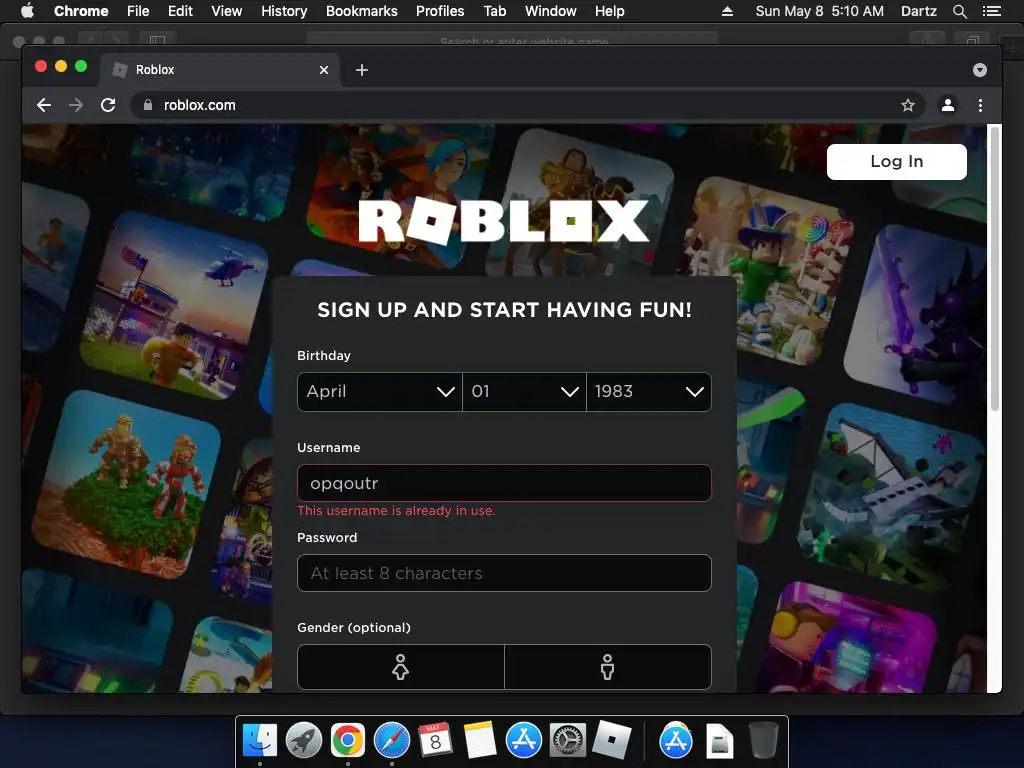Open Safari compass in the dock

point(392,741)
